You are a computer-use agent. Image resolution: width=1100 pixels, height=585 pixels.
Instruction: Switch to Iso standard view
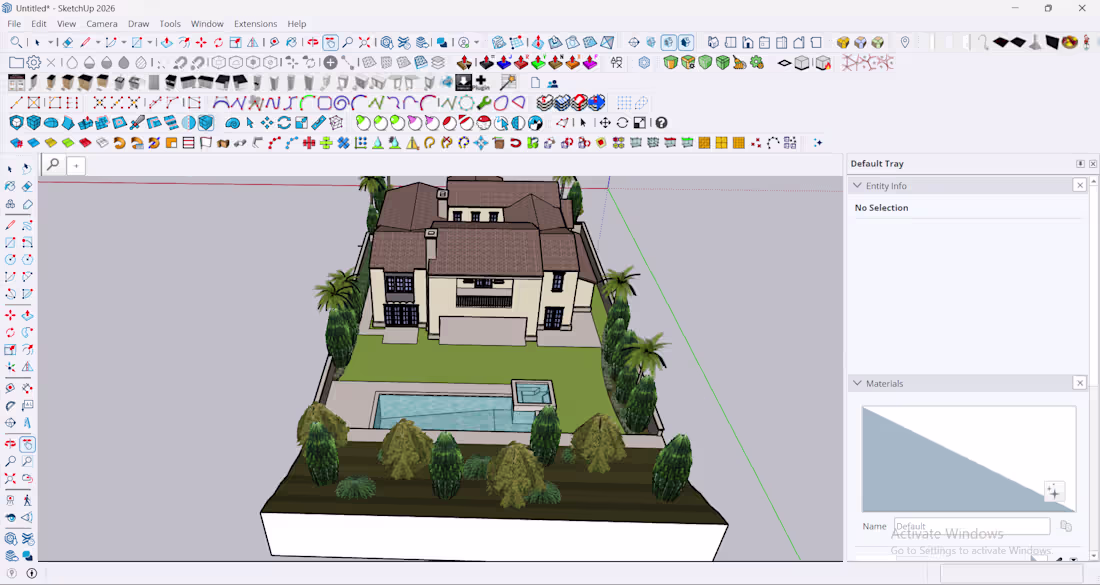pyautogui.click(x=713, y=43)
